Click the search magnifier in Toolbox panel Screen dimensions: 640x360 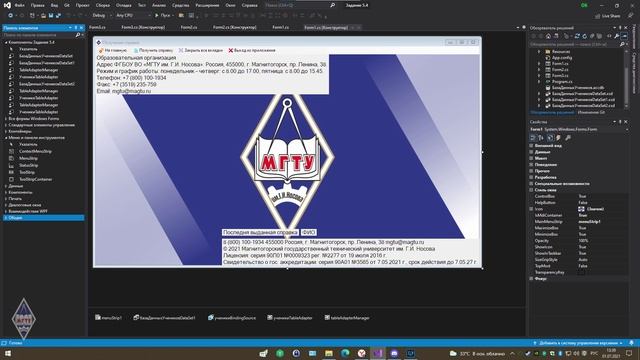click(x=78, y=35)
